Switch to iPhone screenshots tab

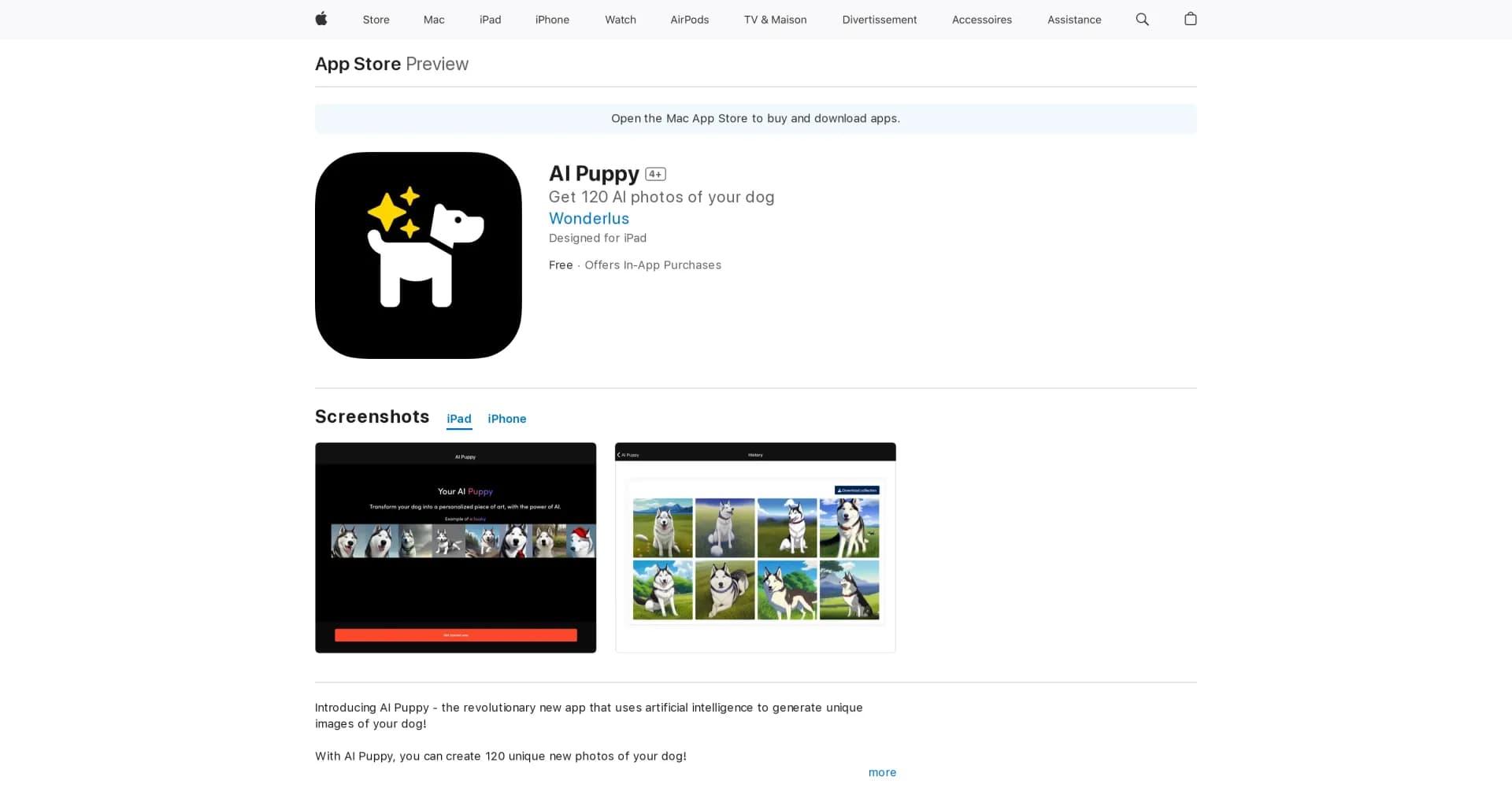coord(506,419)
